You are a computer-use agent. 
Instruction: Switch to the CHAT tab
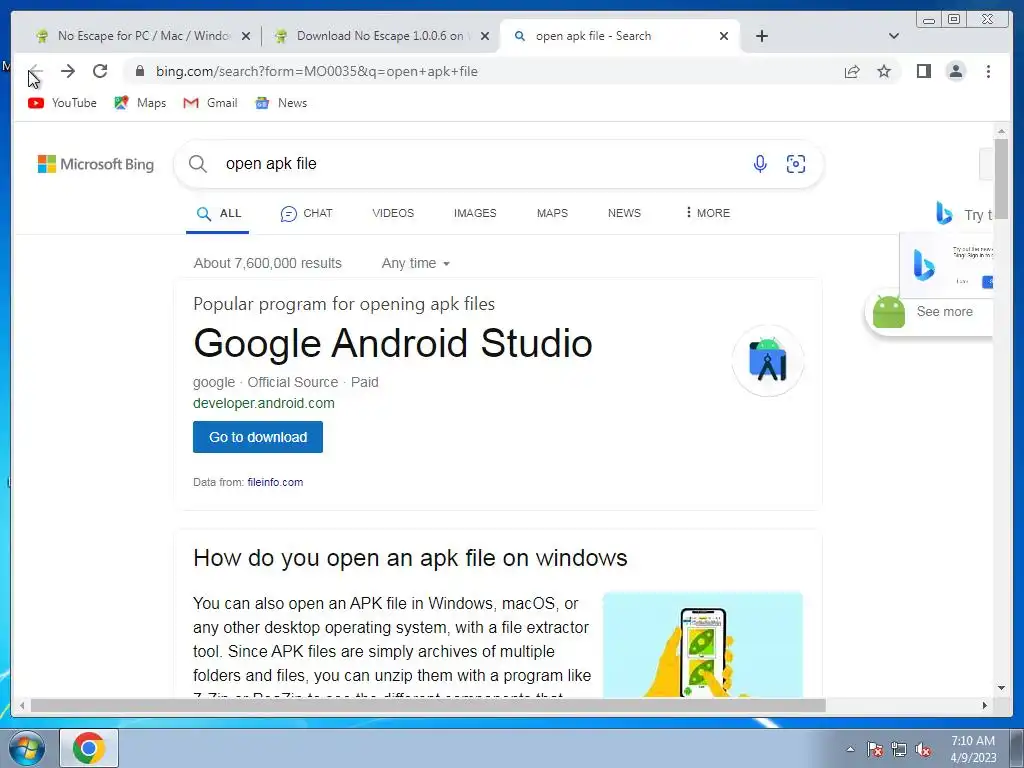click(306, 214)
